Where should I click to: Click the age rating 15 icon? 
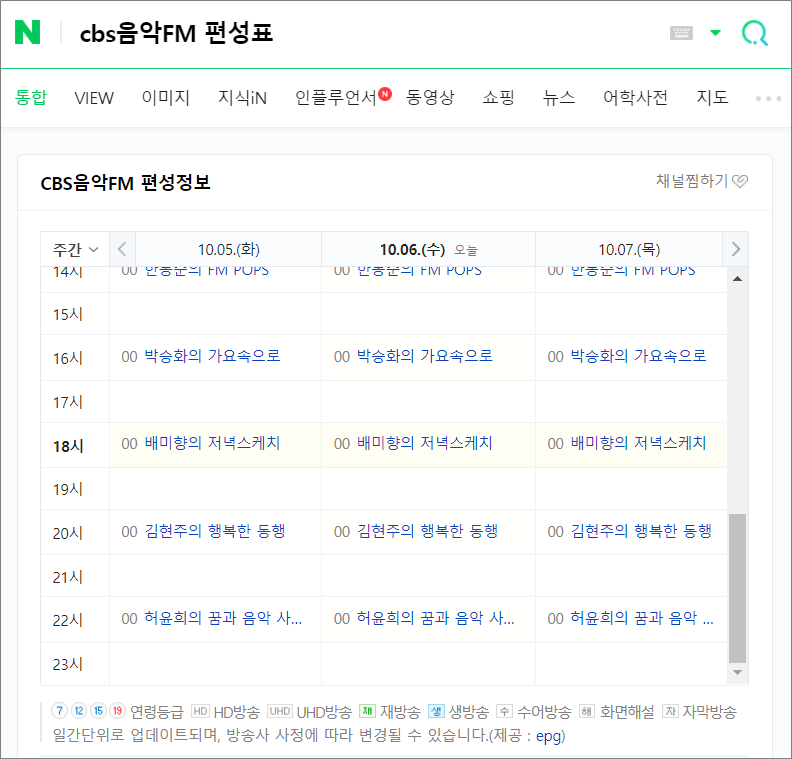[98, 711]
